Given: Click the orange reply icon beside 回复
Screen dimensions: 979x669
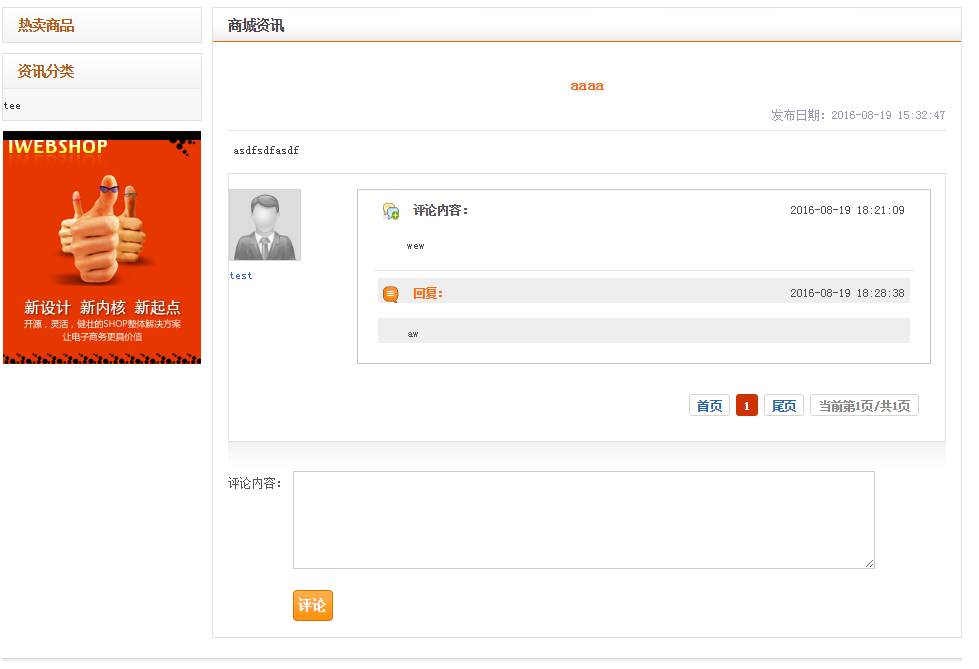Looking at the screenshot, I should tap(391, 294).
